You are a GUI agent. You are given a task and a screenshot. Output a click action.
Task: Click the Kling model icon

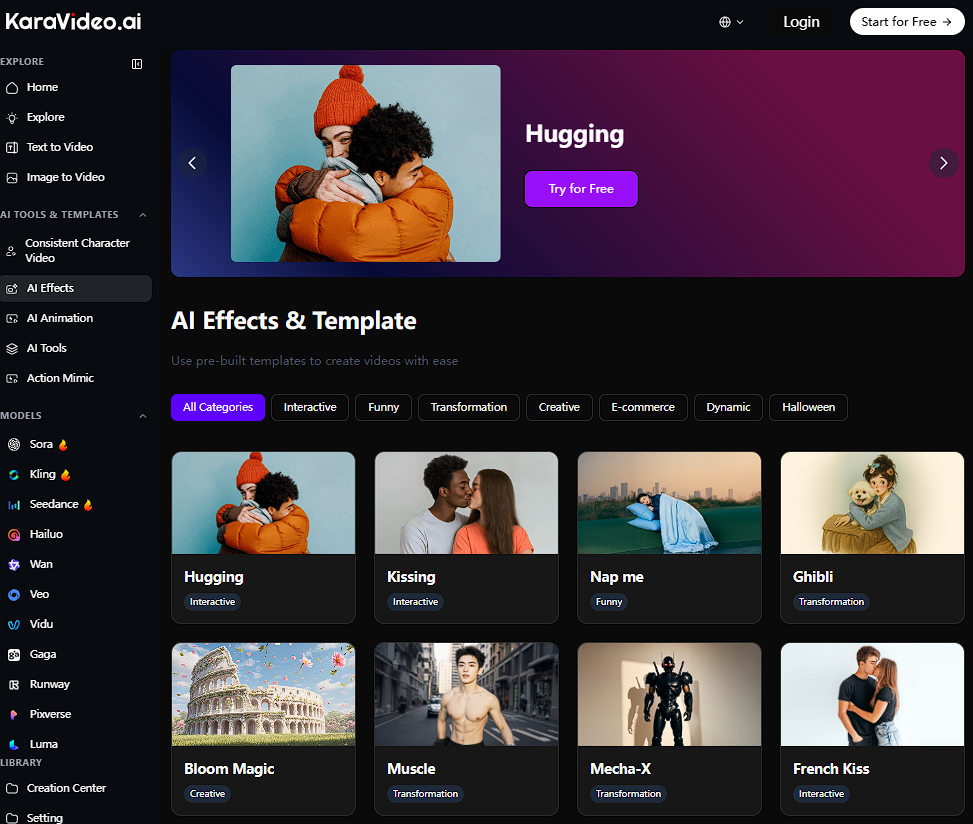[13, 475]
